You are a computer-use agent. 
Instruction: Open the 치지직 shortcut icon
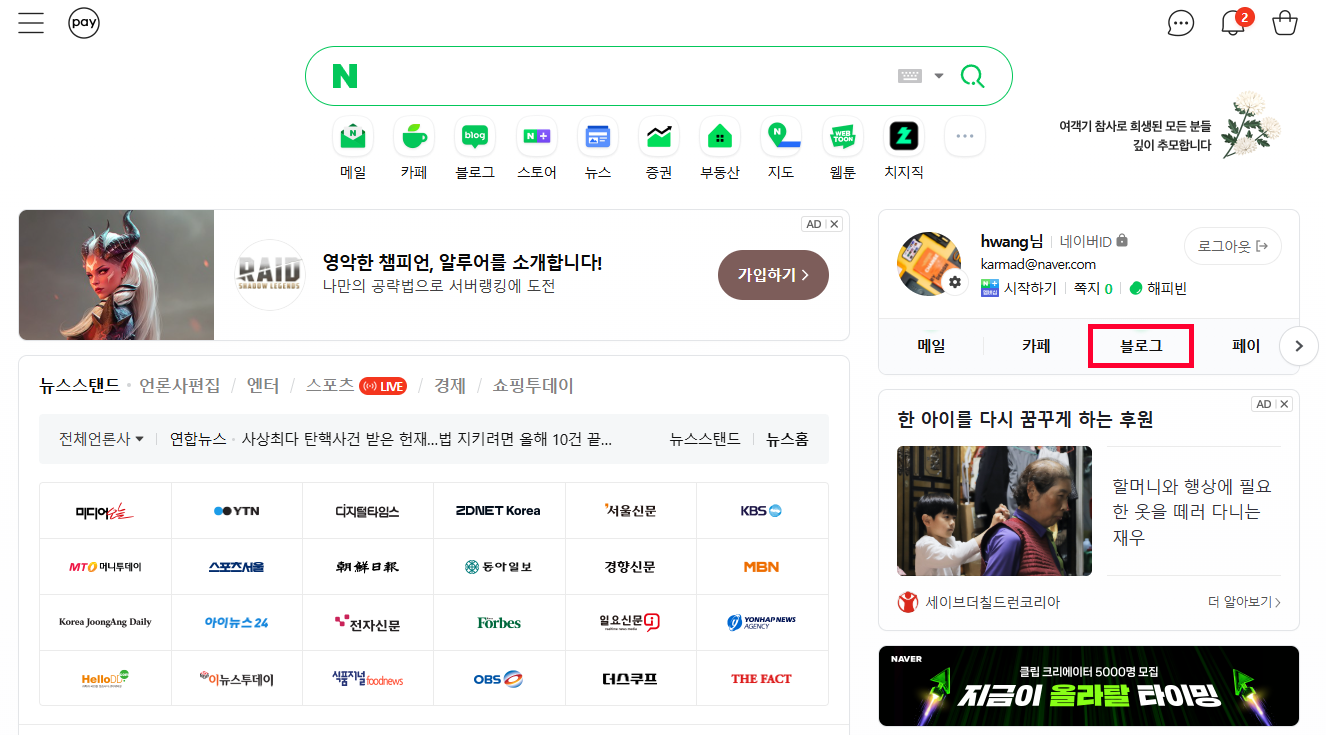coord(904,137)
